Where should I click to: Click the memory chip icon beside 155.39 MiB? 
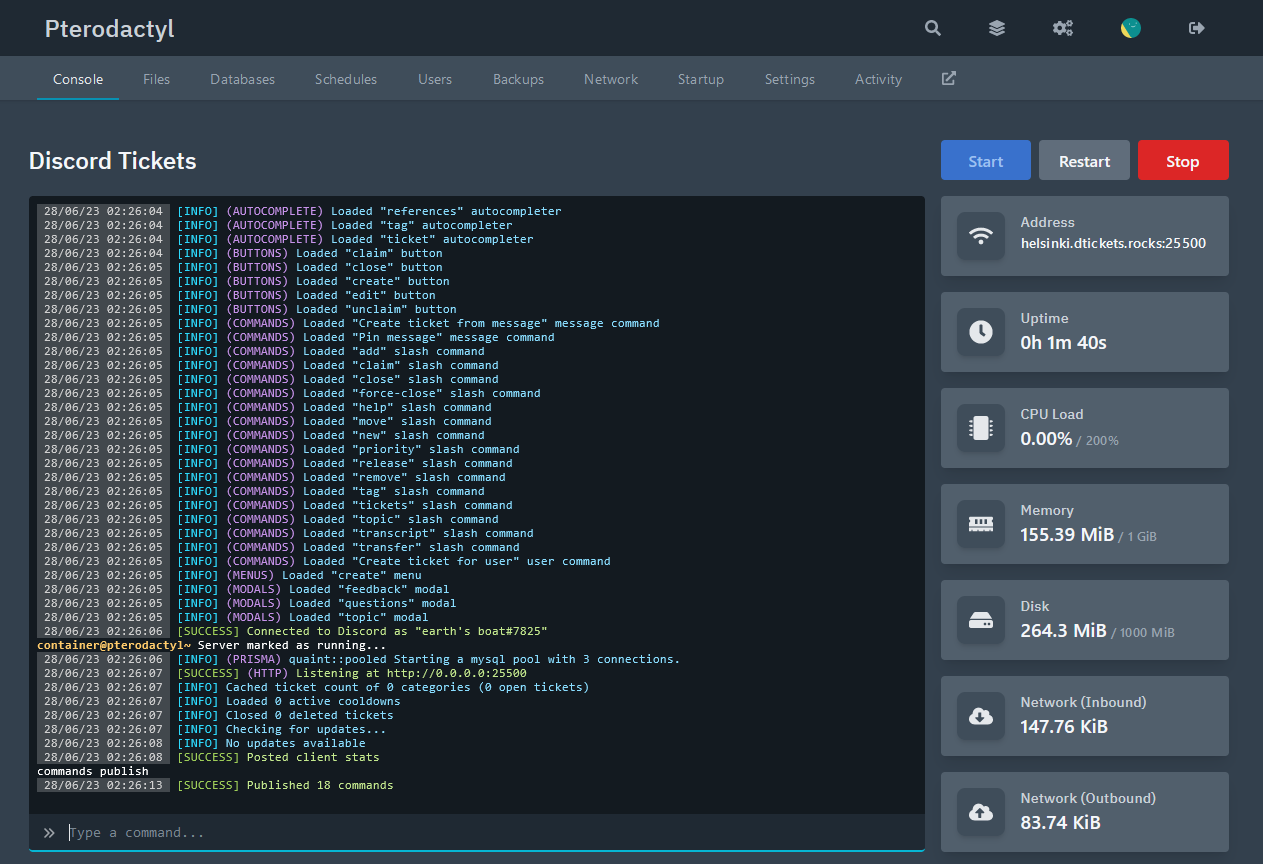[x=981, y=524]
